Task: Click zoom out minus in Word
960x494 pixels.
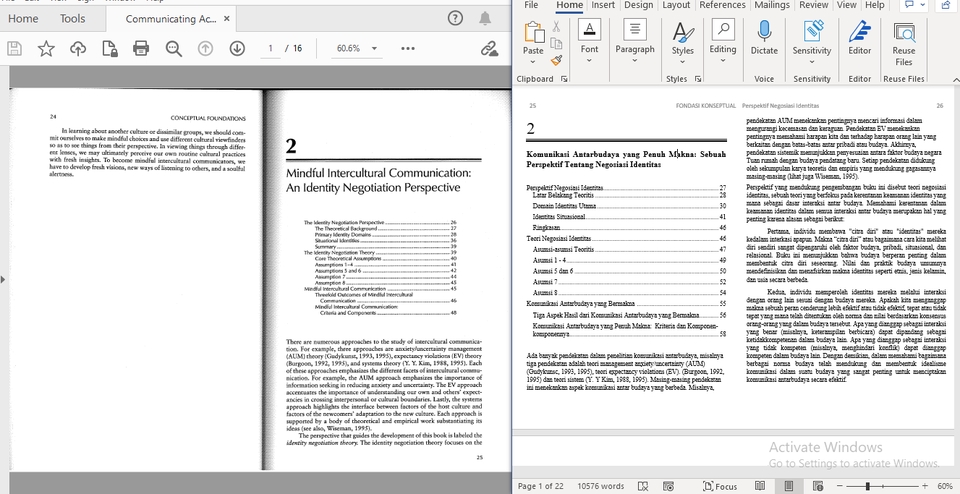Action: [x=840, y=486]
